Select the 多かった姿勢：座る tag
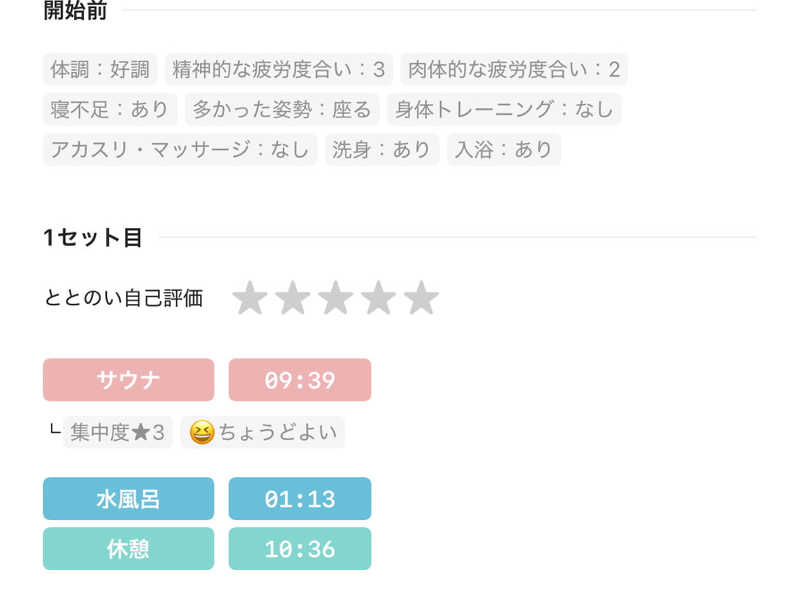The width and height of the screenshot is (800, 600). (x=282, y=109)
